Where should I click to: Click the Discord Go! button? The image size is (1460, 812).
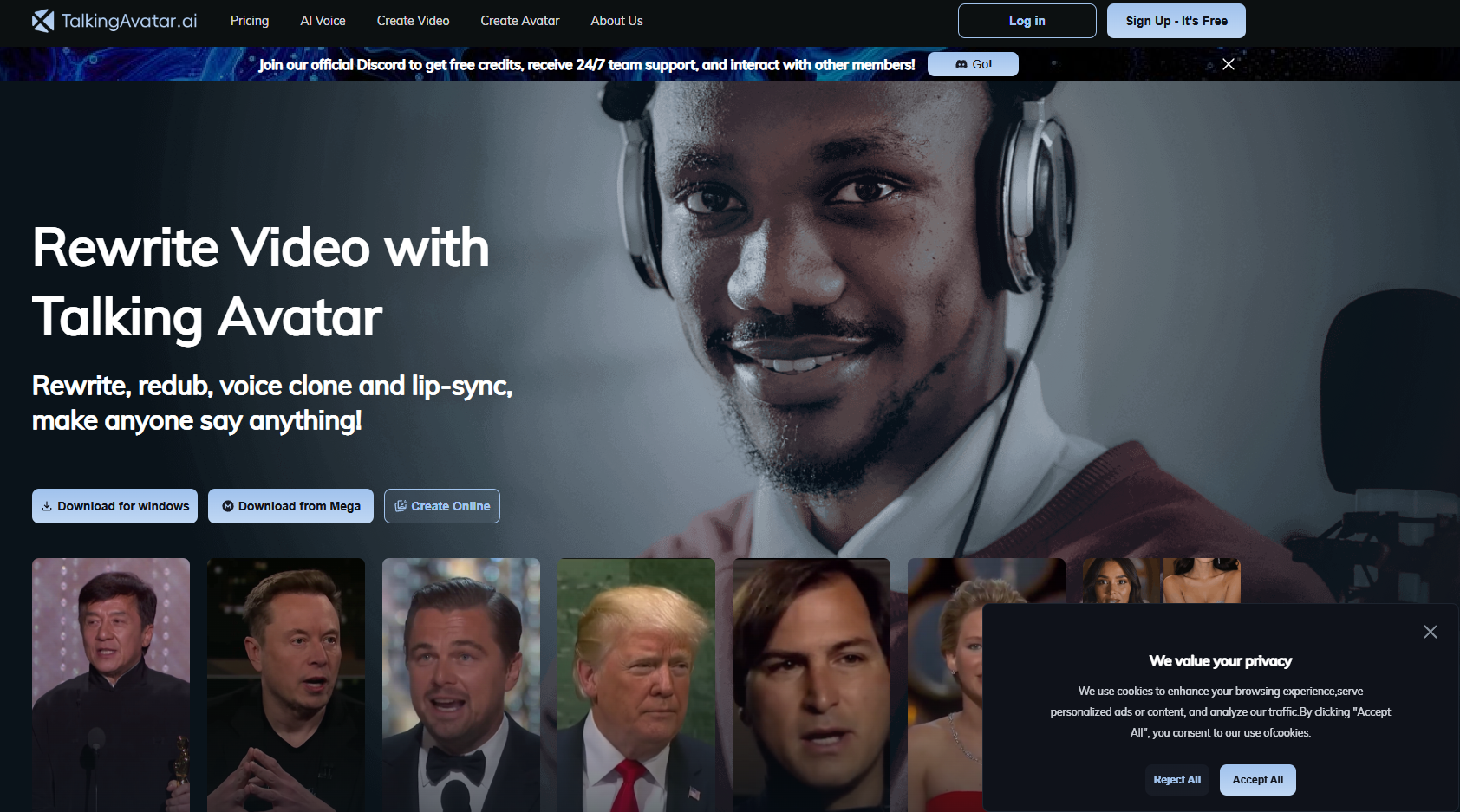point(973,64)
